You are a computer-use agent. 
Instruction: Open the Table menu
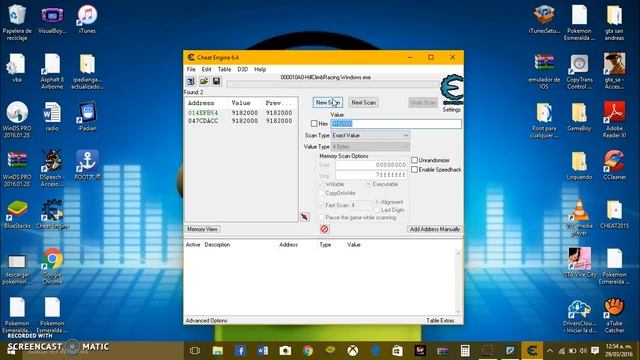[224, 69]
